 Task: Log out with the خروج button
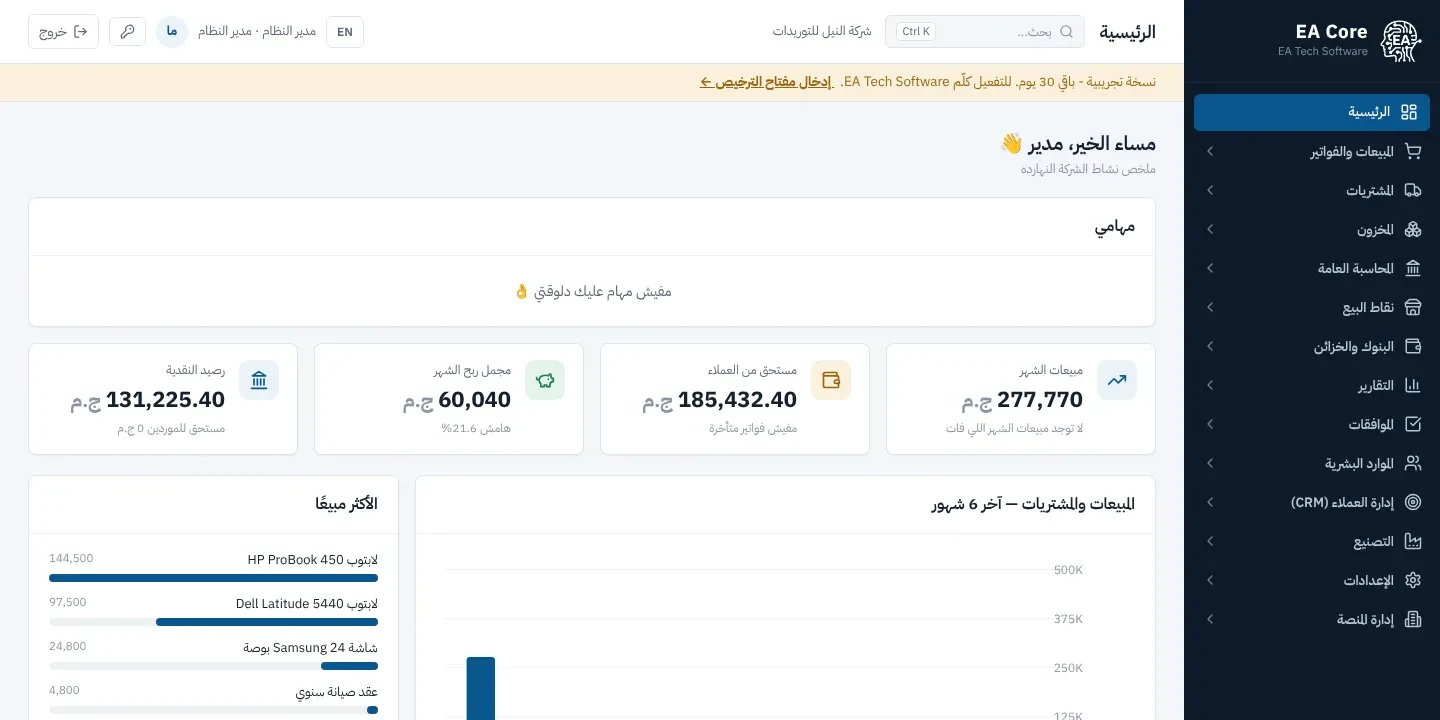tap(63, 31)
